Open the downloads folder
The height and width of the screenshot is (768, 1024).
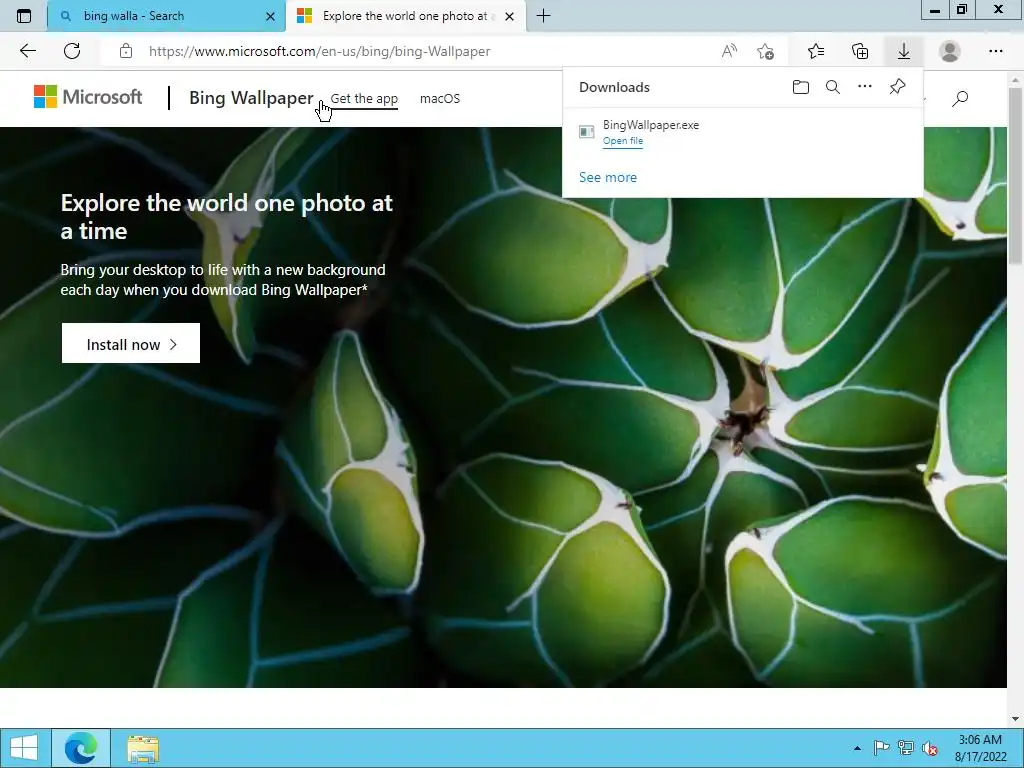click(x=801, y=87)
